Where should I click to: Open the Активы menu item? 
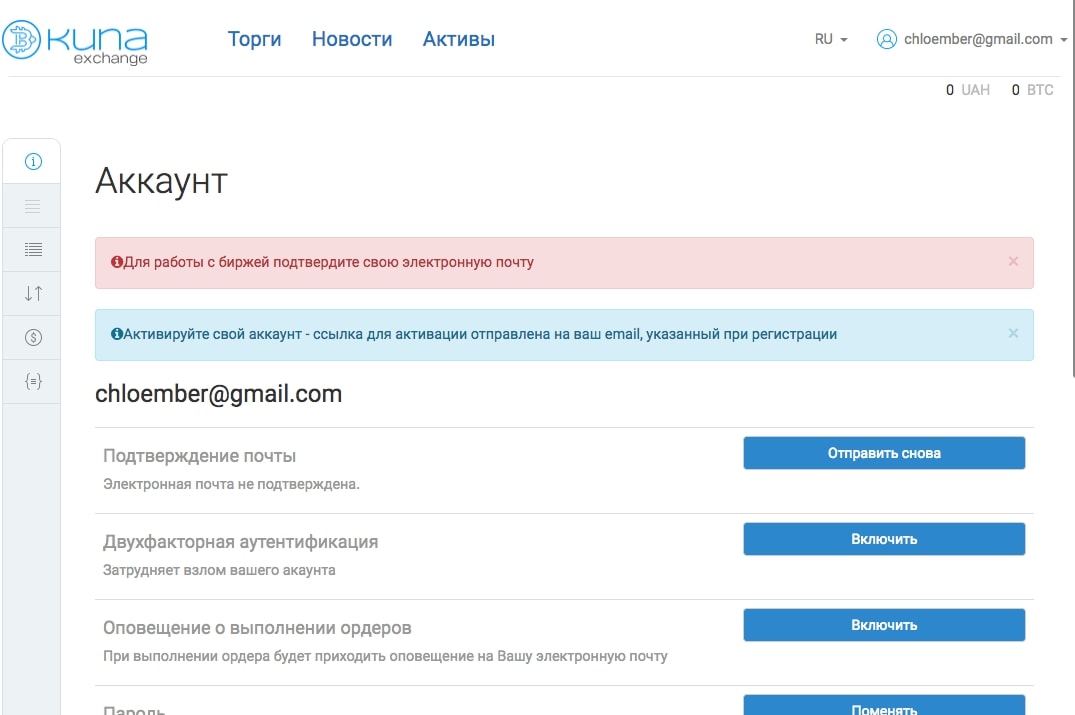tap(459, 39)
